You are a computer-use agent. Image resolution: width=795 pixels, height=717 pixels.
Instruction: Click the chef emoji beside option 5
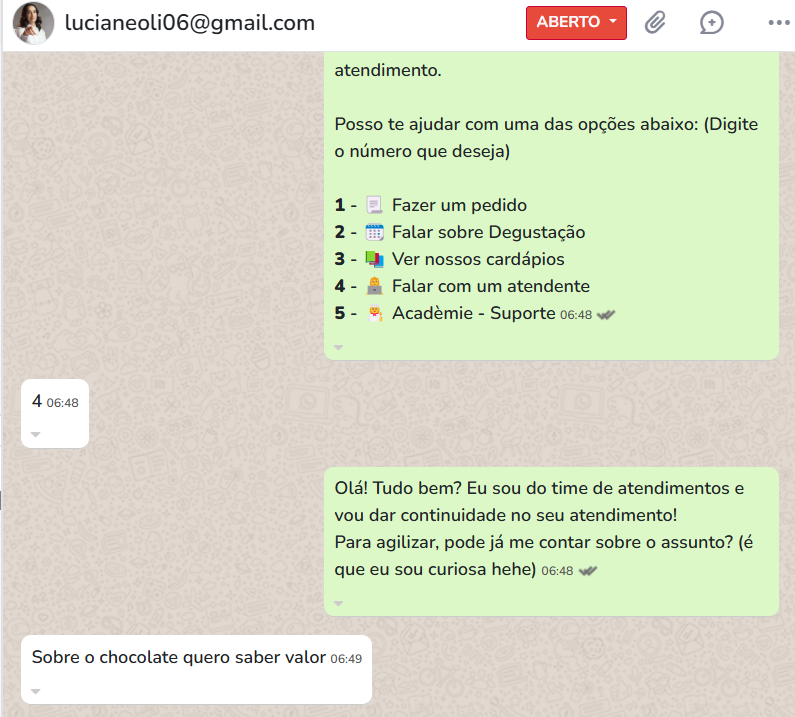click(x=374, y=313)
